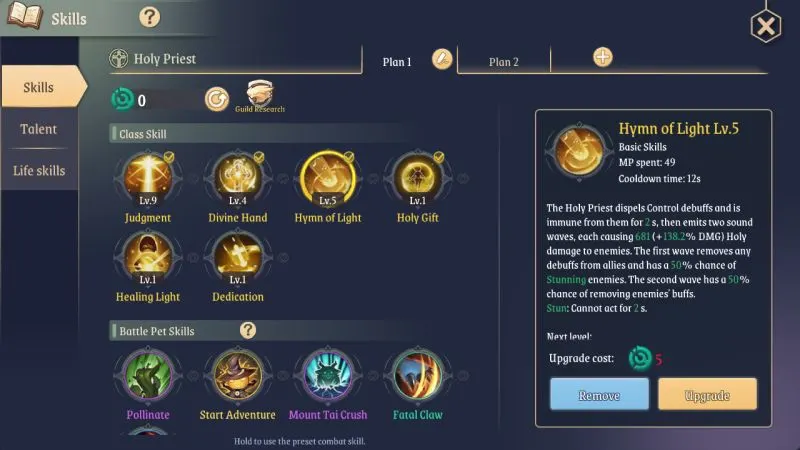Choose the Fatal Claw pet skill

click(417, 375)
